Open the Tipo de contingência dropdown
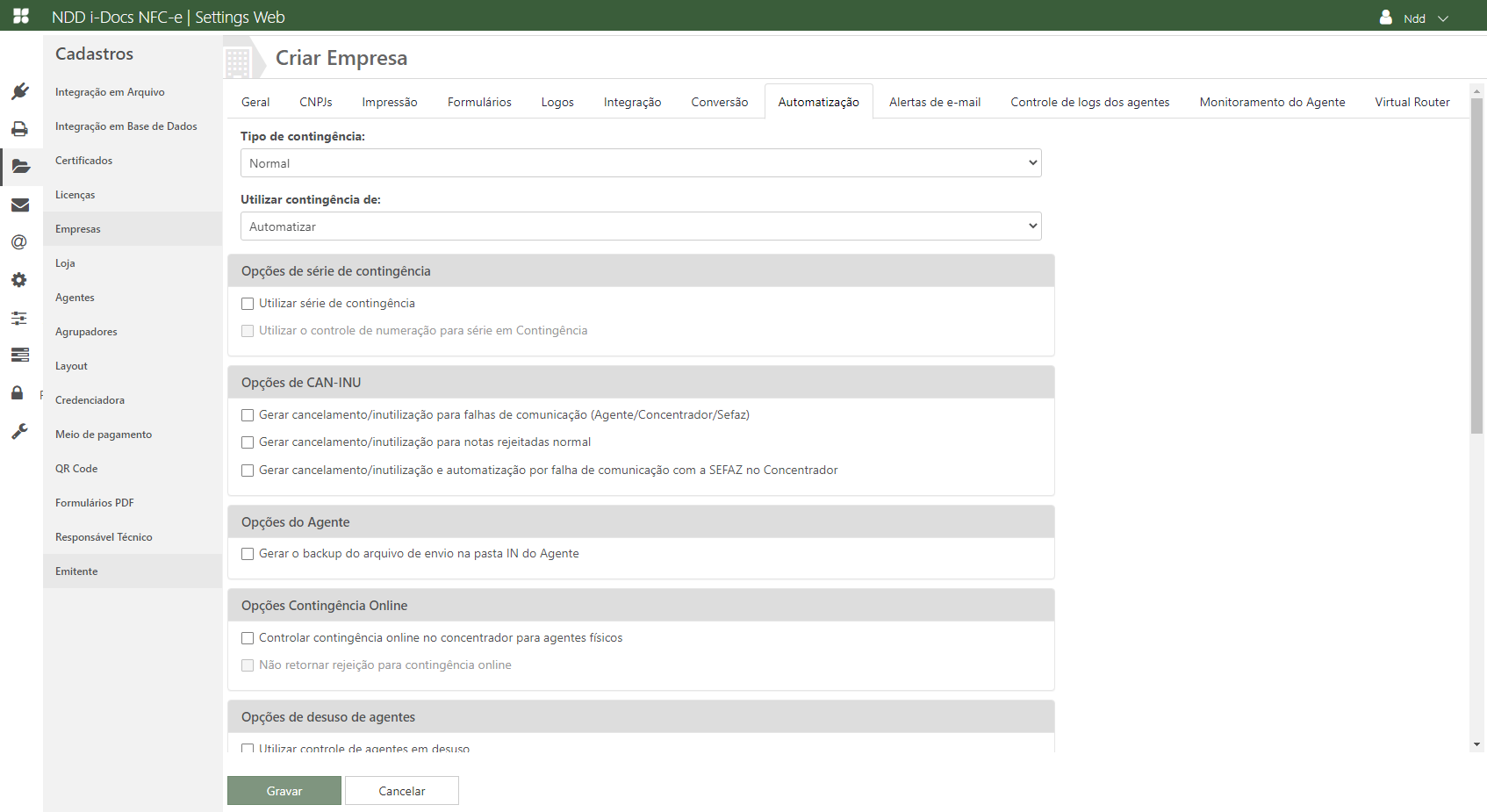The width and height of the screenshot is (1487, 812). point(641,163)
